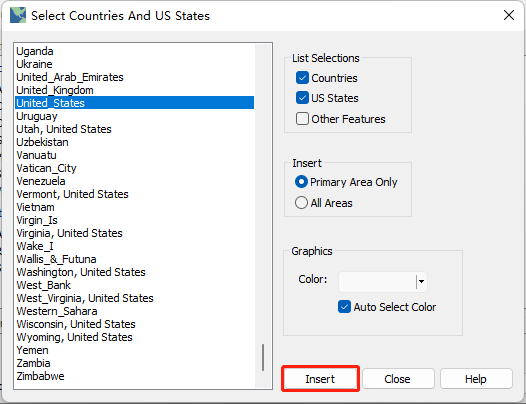Viewport: 526px width, 404px height.
Task: Uncheck the Countries checkbox
Action: [x=302, y=78]
